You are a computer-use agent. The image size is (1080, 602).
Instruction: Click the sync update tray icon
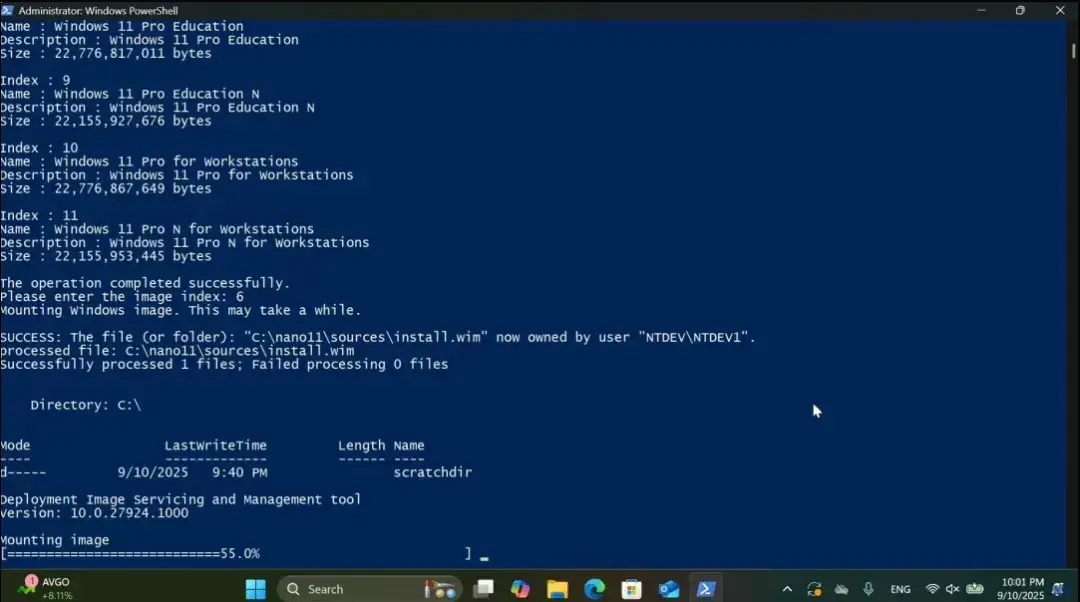tap(814, 589)
